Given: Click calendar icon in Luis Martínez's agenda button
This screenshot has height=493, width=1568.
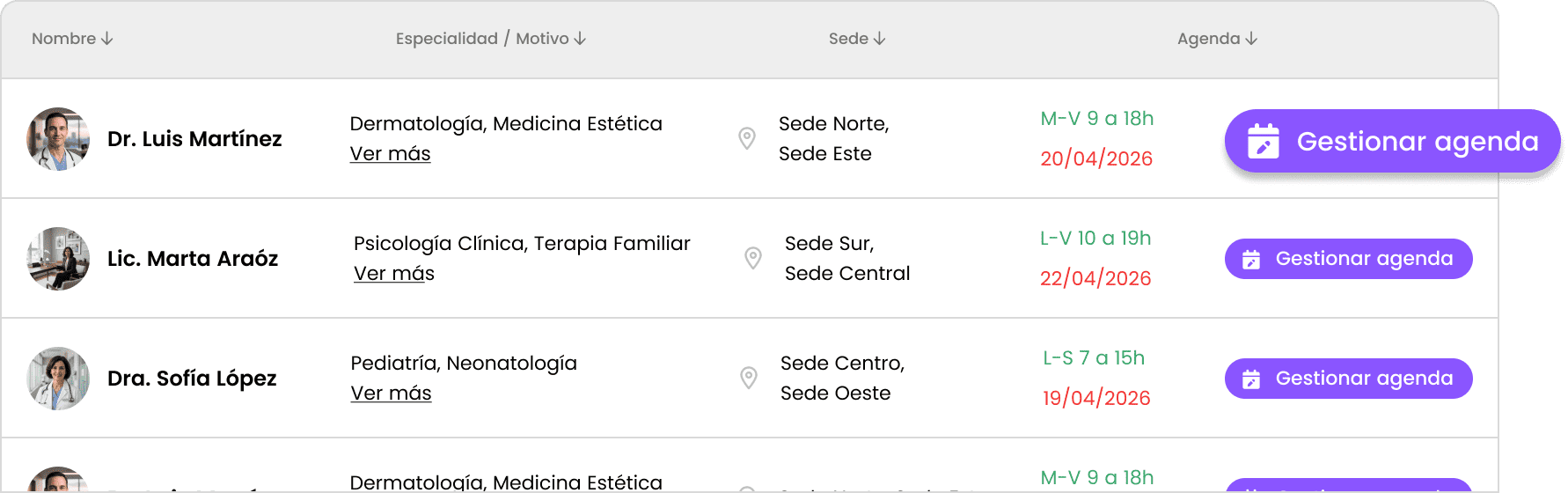Looking at the screenshot, I should pyautogui.click(x=1264, y=141).
